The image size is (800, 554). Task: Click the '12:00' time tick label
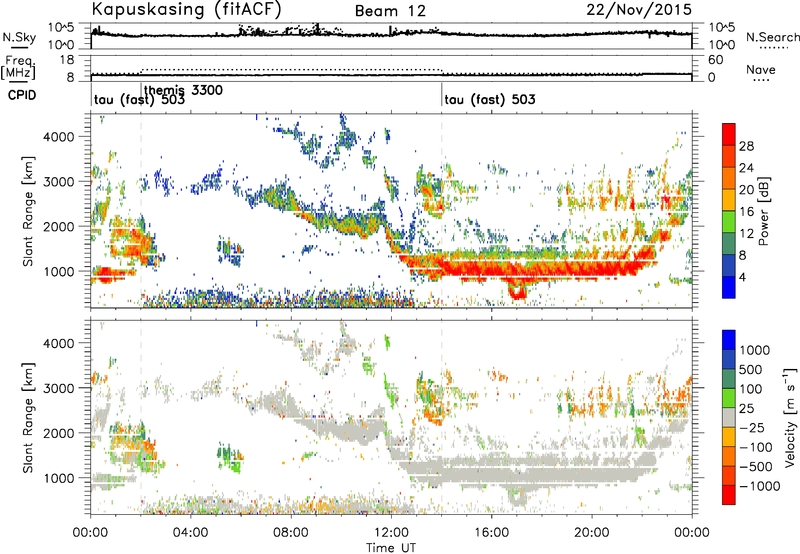[x=391, y=533]
